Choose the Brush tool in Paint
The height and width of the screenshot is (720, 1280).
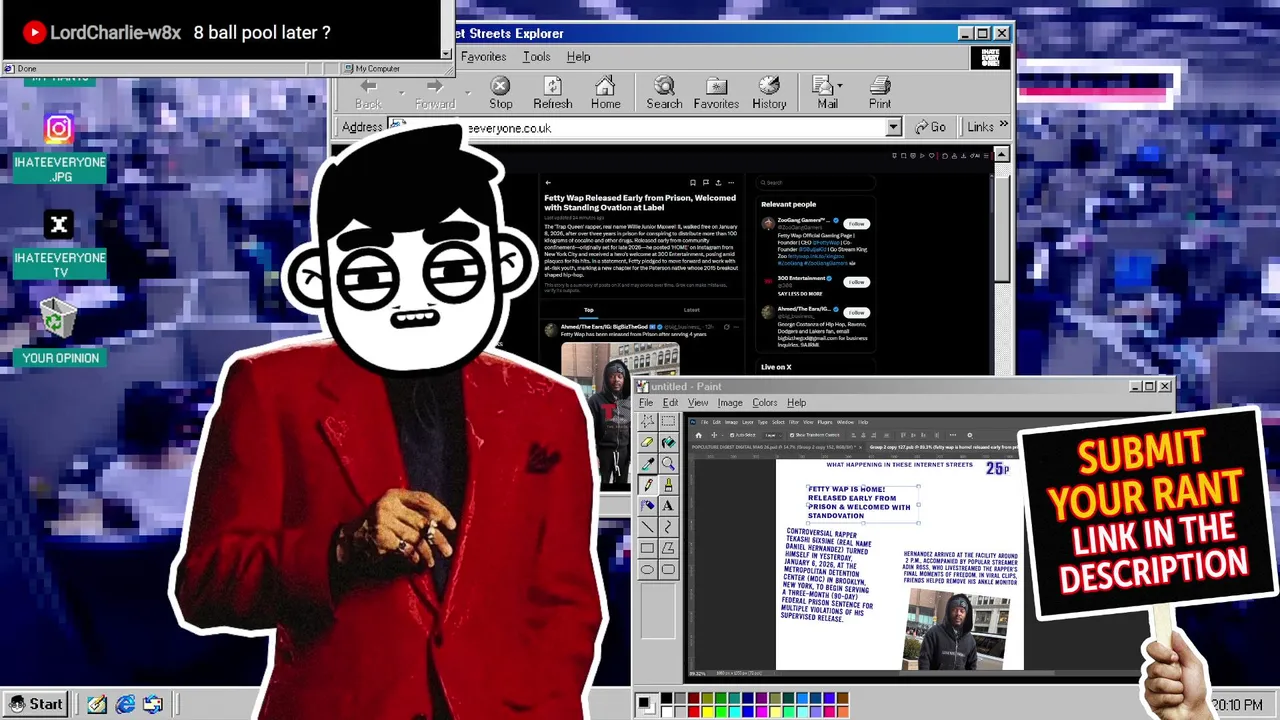[668, 485]
